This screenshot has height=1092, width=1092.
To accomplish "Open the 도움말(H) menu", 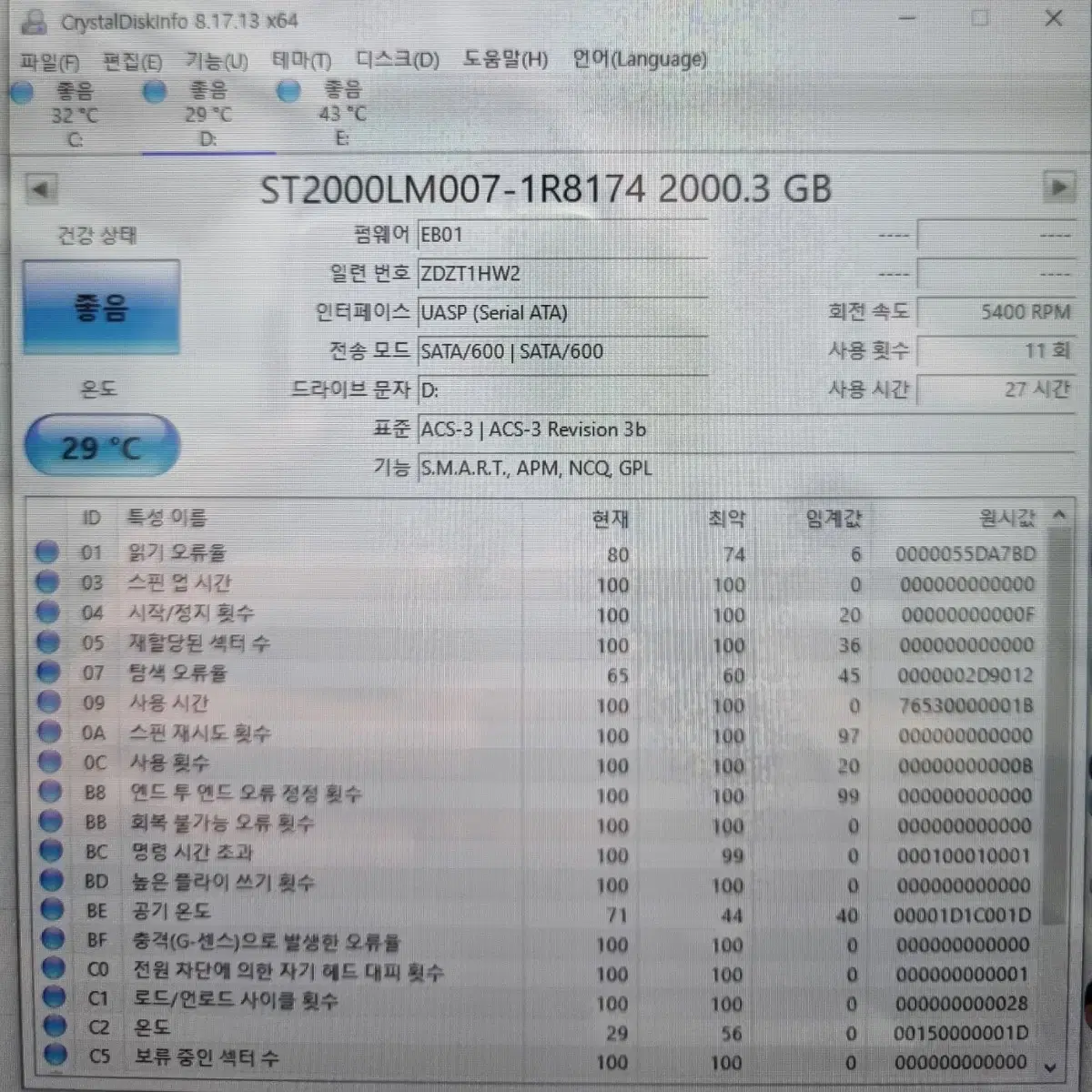I will click(x=505, y=59).
